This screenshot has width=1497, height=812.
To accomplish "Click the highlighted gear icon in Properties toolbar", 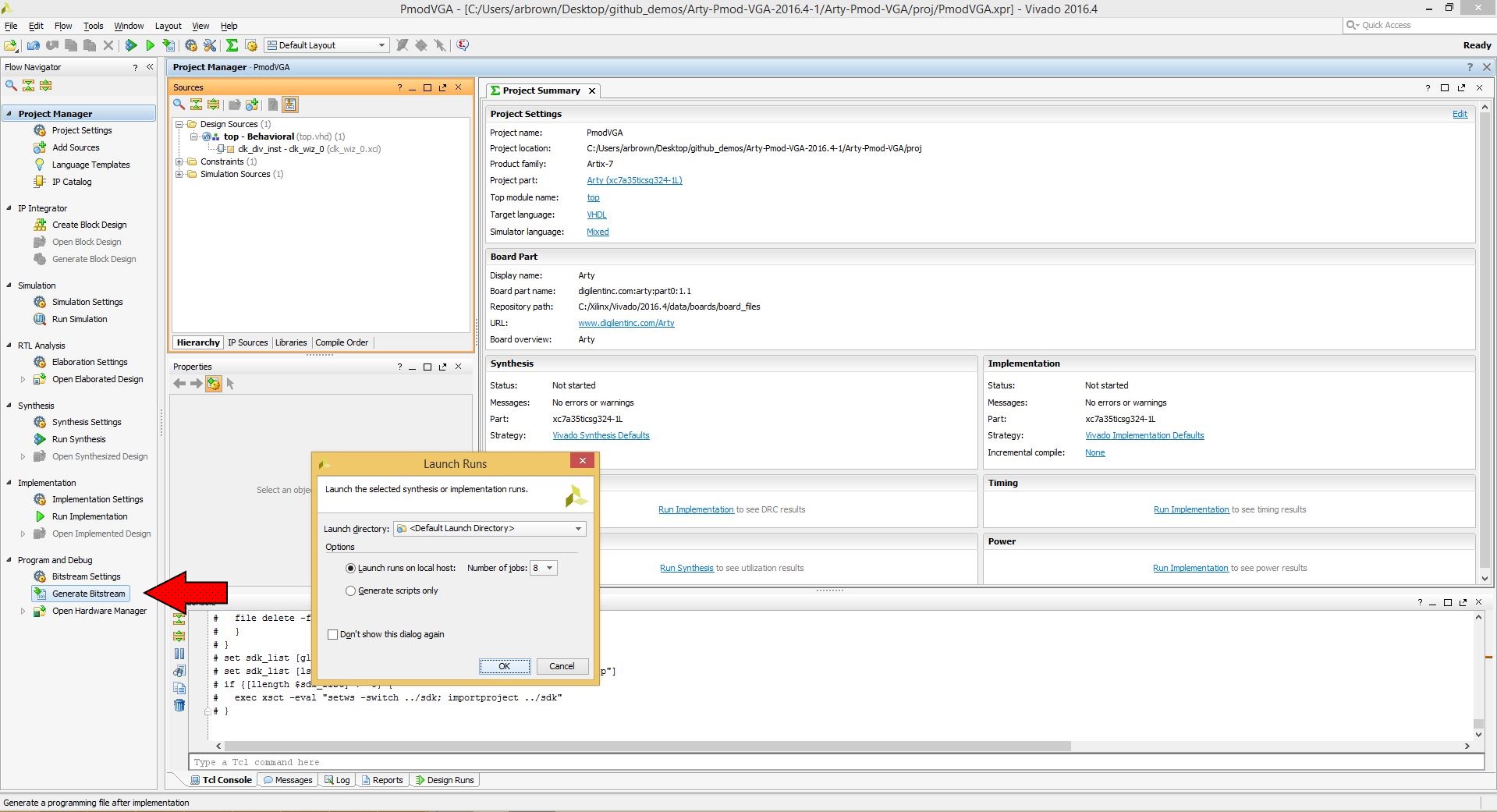I will coord(213,384).
